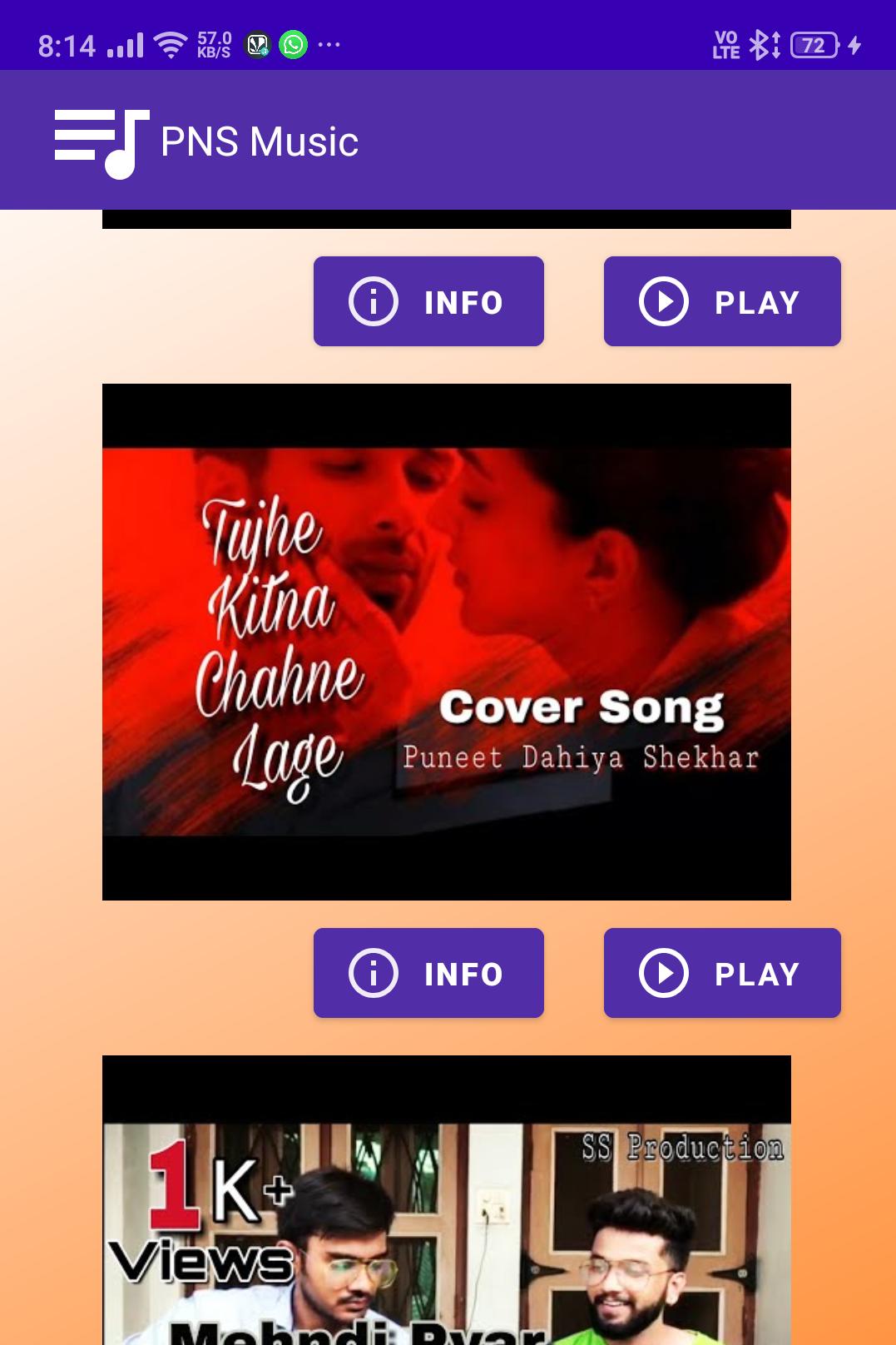896x1345 pixels.
Task: Tap the Bluetooth status icon
Action: (x=765, y=45)
